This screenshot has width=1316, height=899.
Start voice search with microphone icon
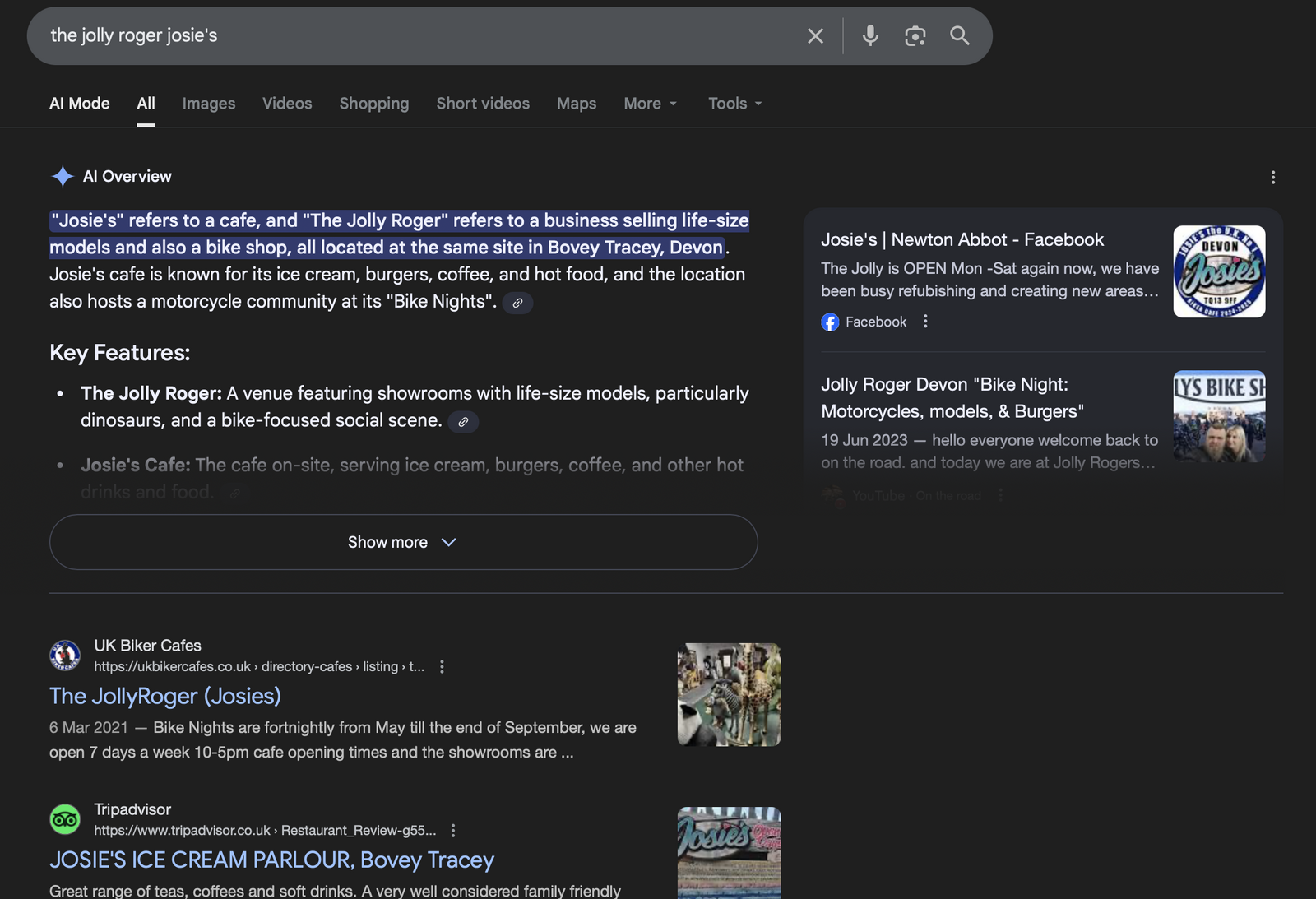coord(870,36)
